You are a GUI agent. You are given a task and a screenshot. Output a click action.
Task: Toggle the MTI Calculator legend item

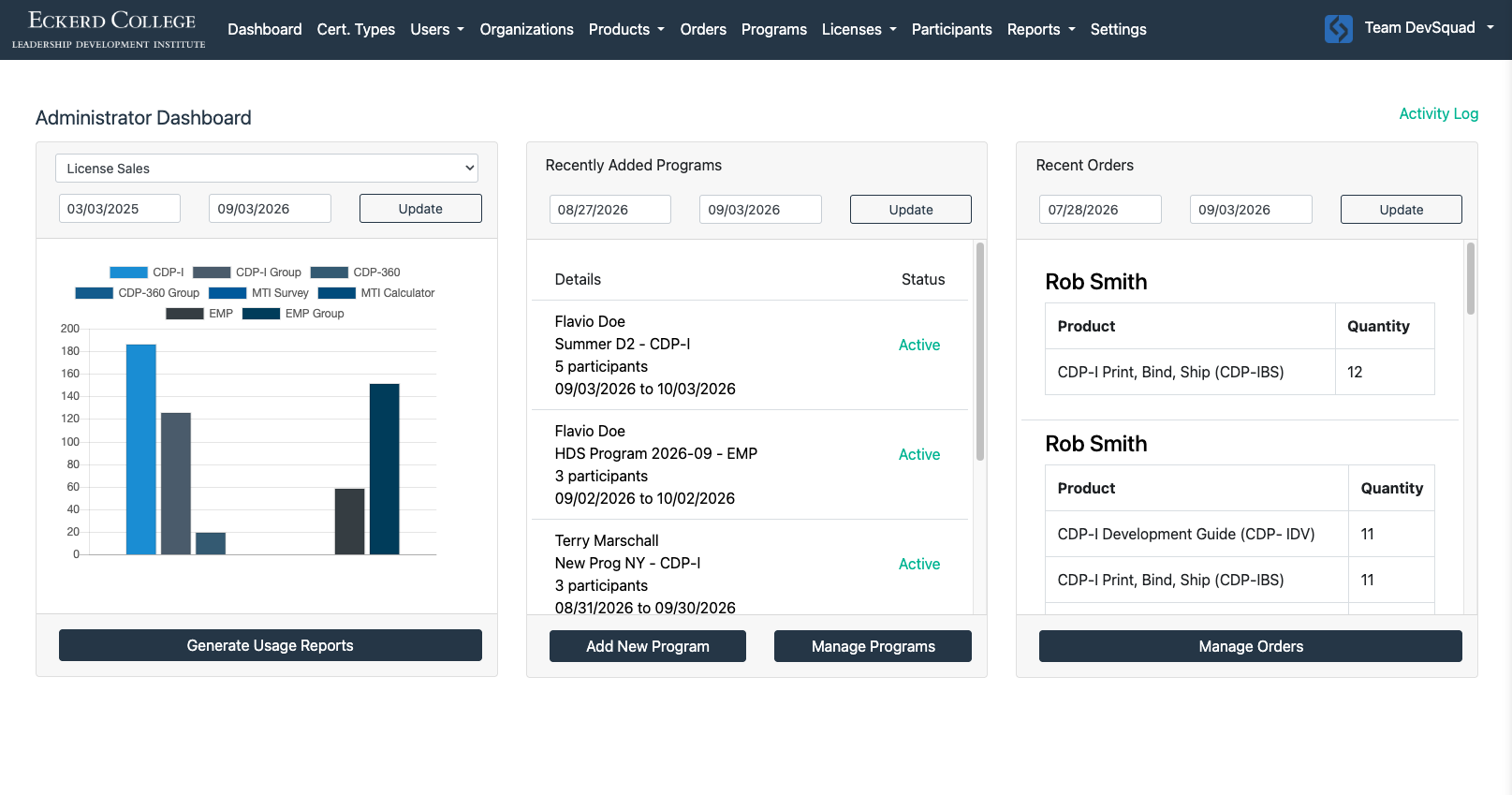(x=376, y=293)
